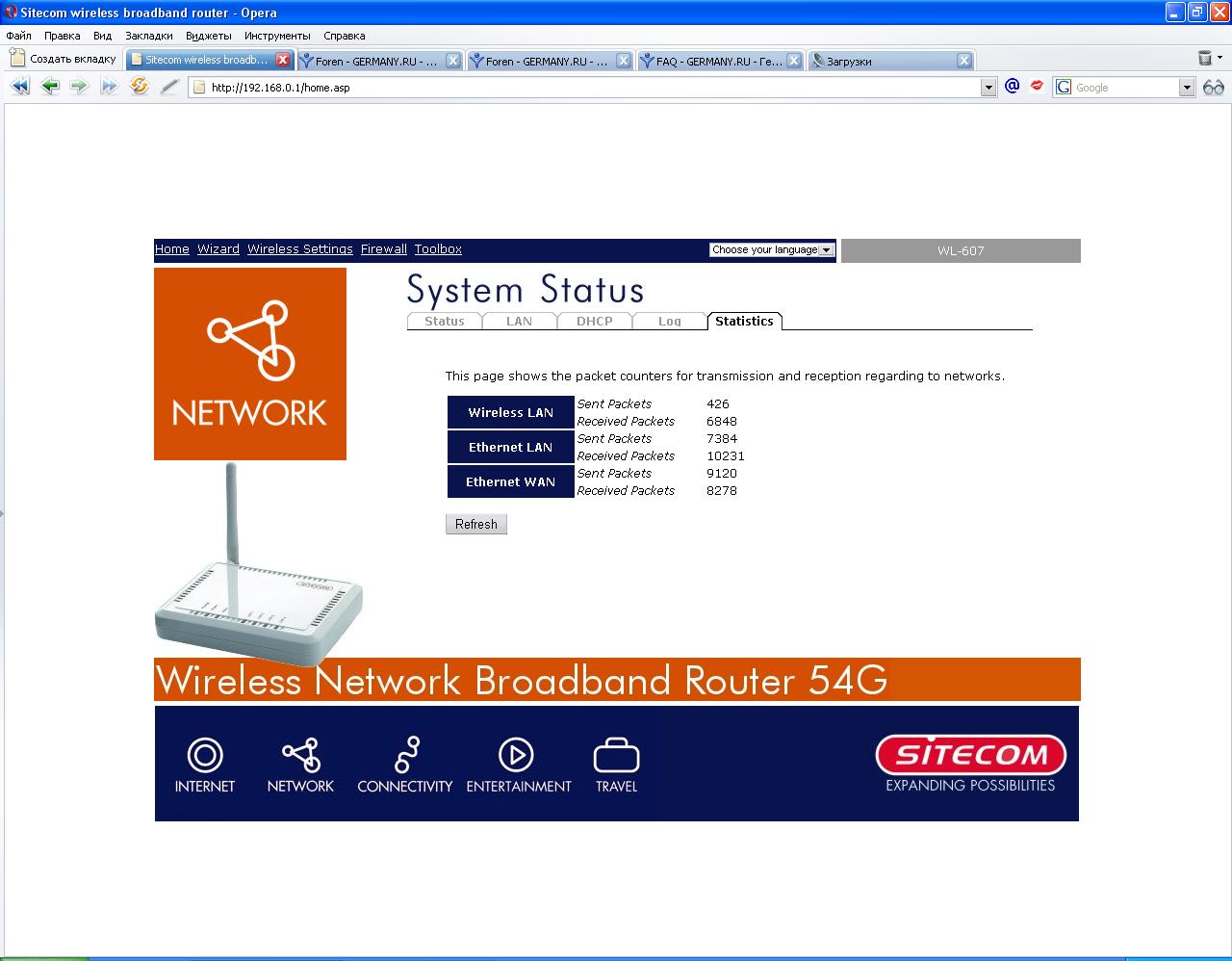Open the Справка menu

[345, 36]
